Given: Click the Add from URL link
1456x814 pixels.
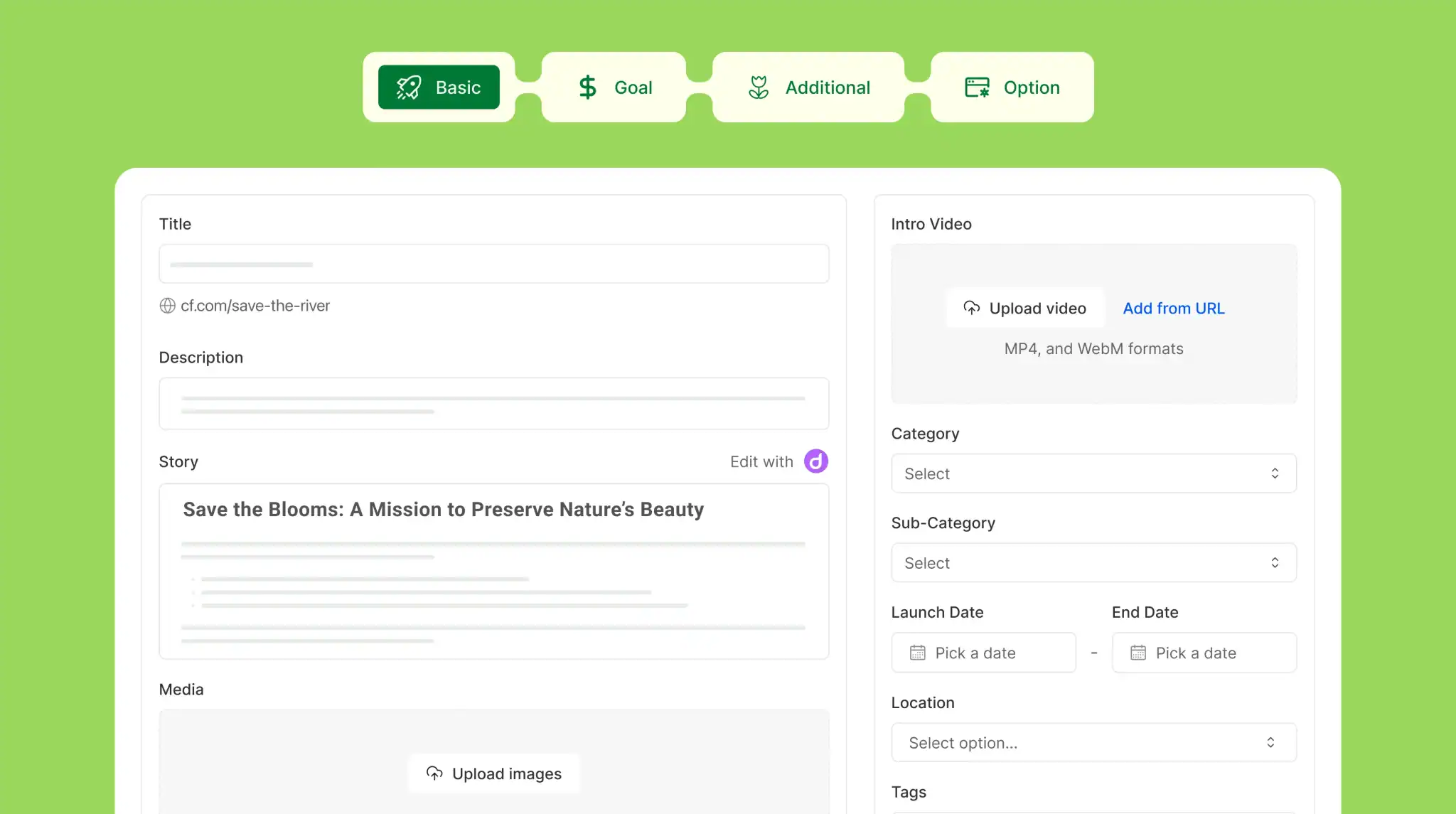Looking at the screenshot, I should tap(1174, 309).
